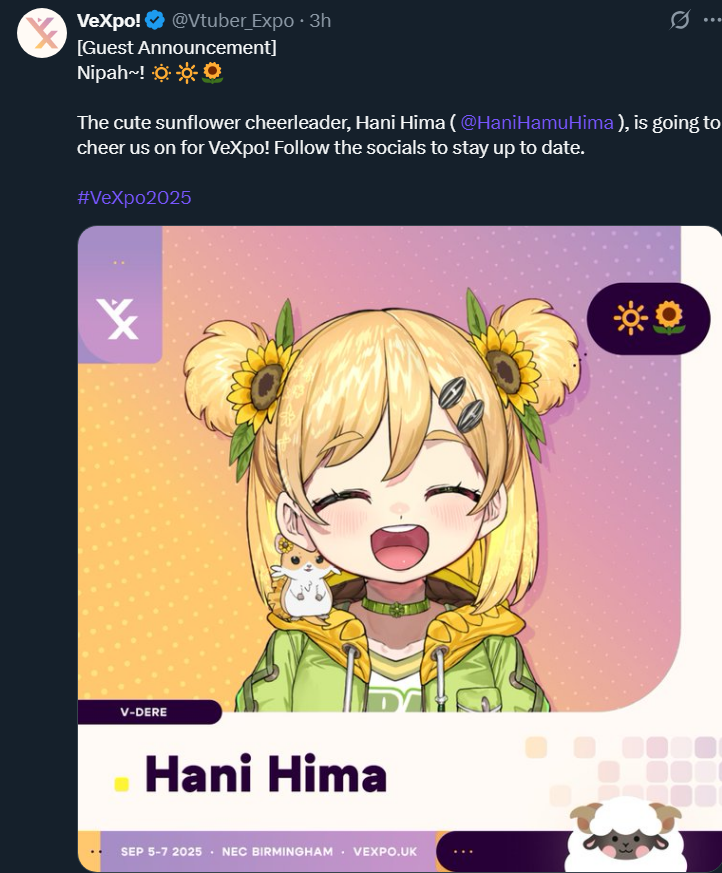Click the Hani Hima name title

point(266,774)
